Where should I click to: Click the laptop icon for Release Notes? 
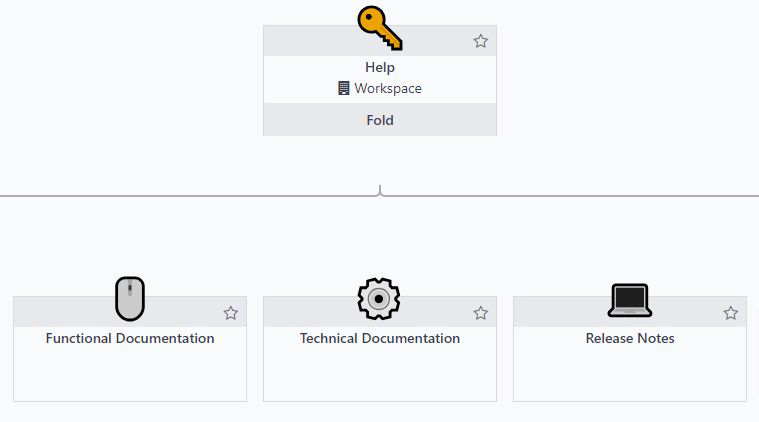point(629,299)
